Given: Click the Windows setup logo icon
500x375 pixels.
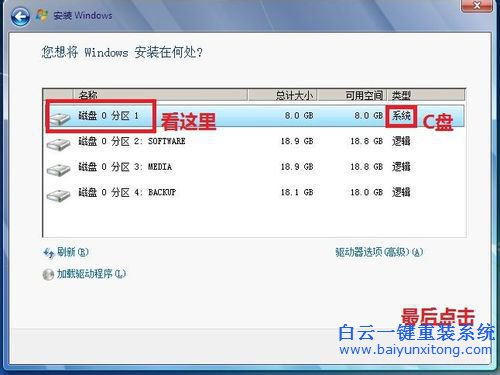Looking at the screenshot, I should point(42,16).
